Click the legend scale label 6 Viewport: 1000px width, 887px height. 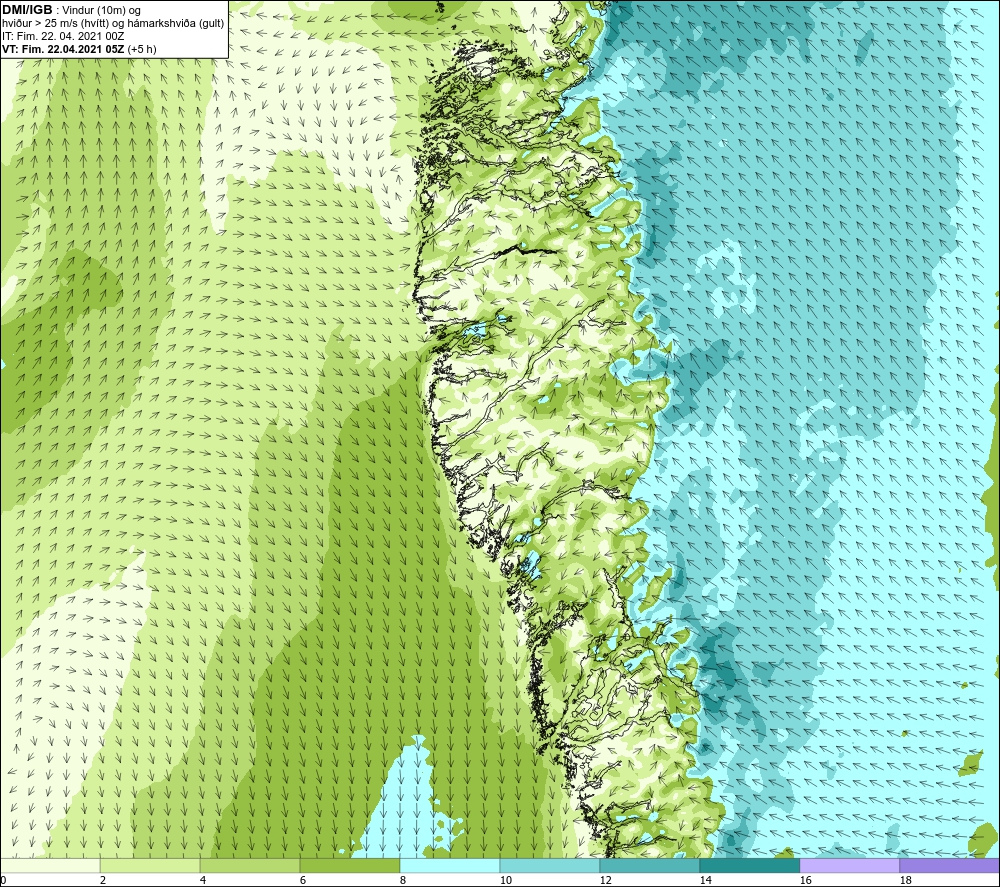pos(302,881)
